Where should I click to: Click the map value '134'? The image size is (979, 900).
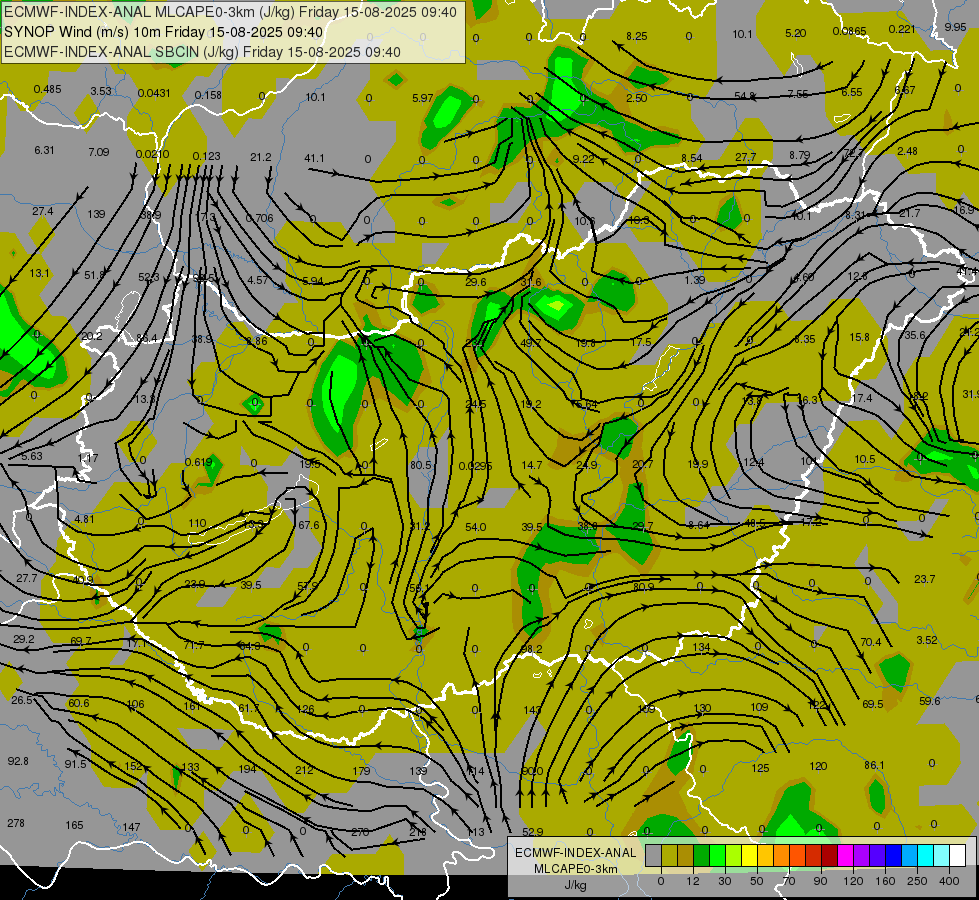click(702, 647)
